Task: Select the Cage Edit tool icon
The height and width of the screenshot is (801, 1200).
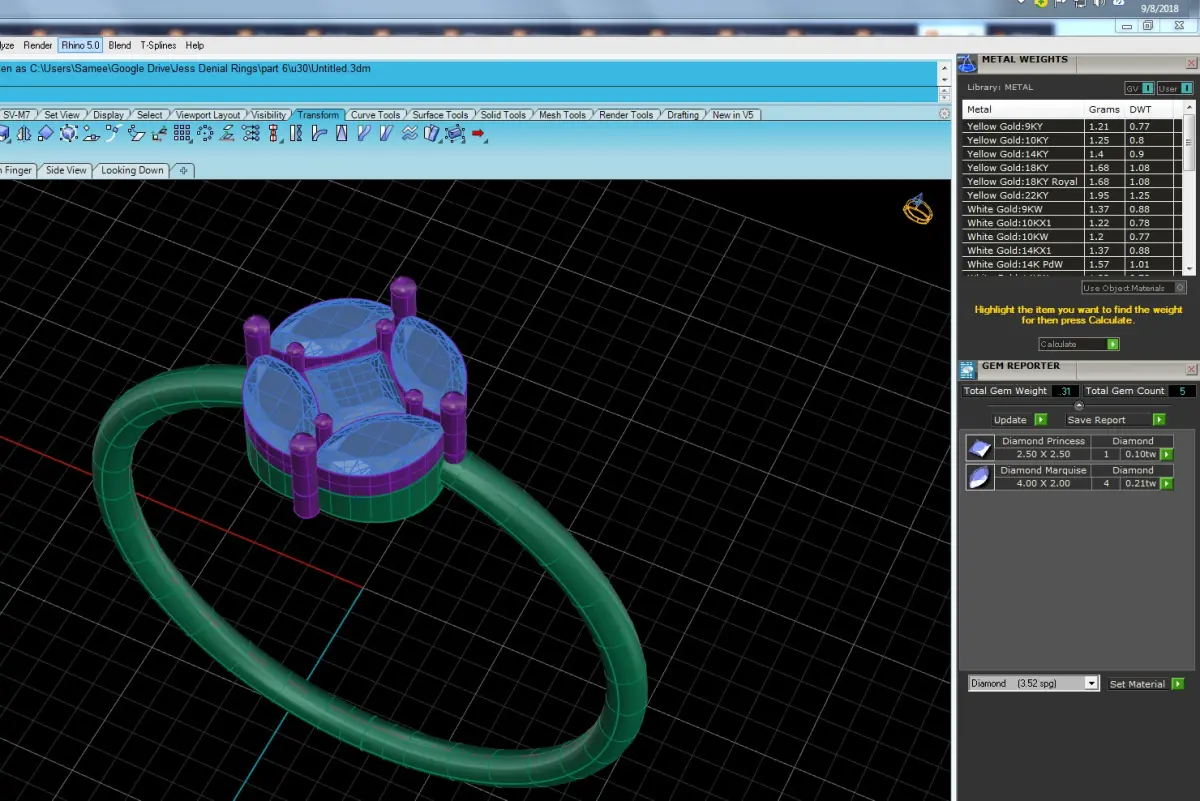Action: [x=454, y=133]
